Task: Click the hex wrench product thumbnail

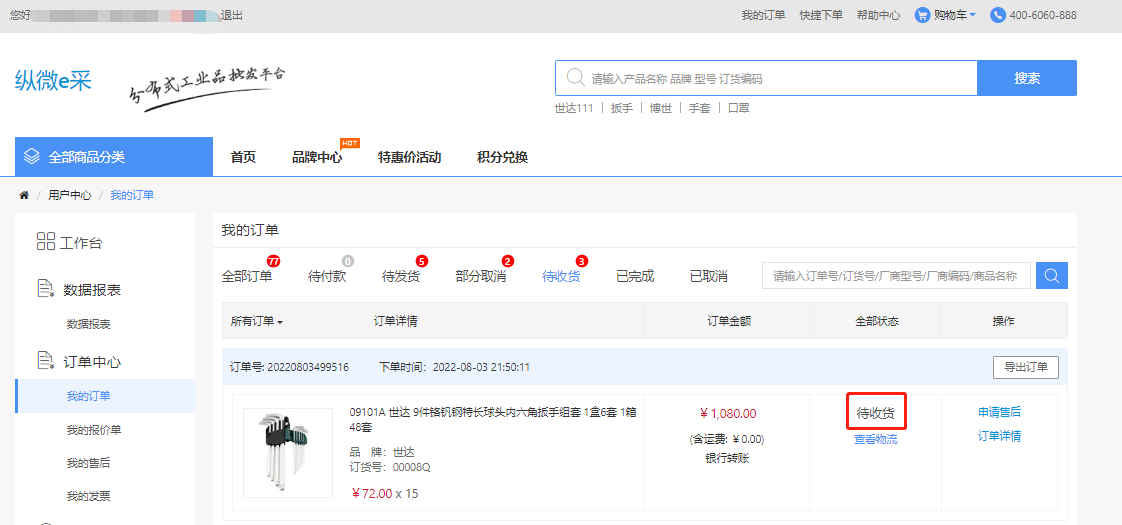Action: click(288, 452)
